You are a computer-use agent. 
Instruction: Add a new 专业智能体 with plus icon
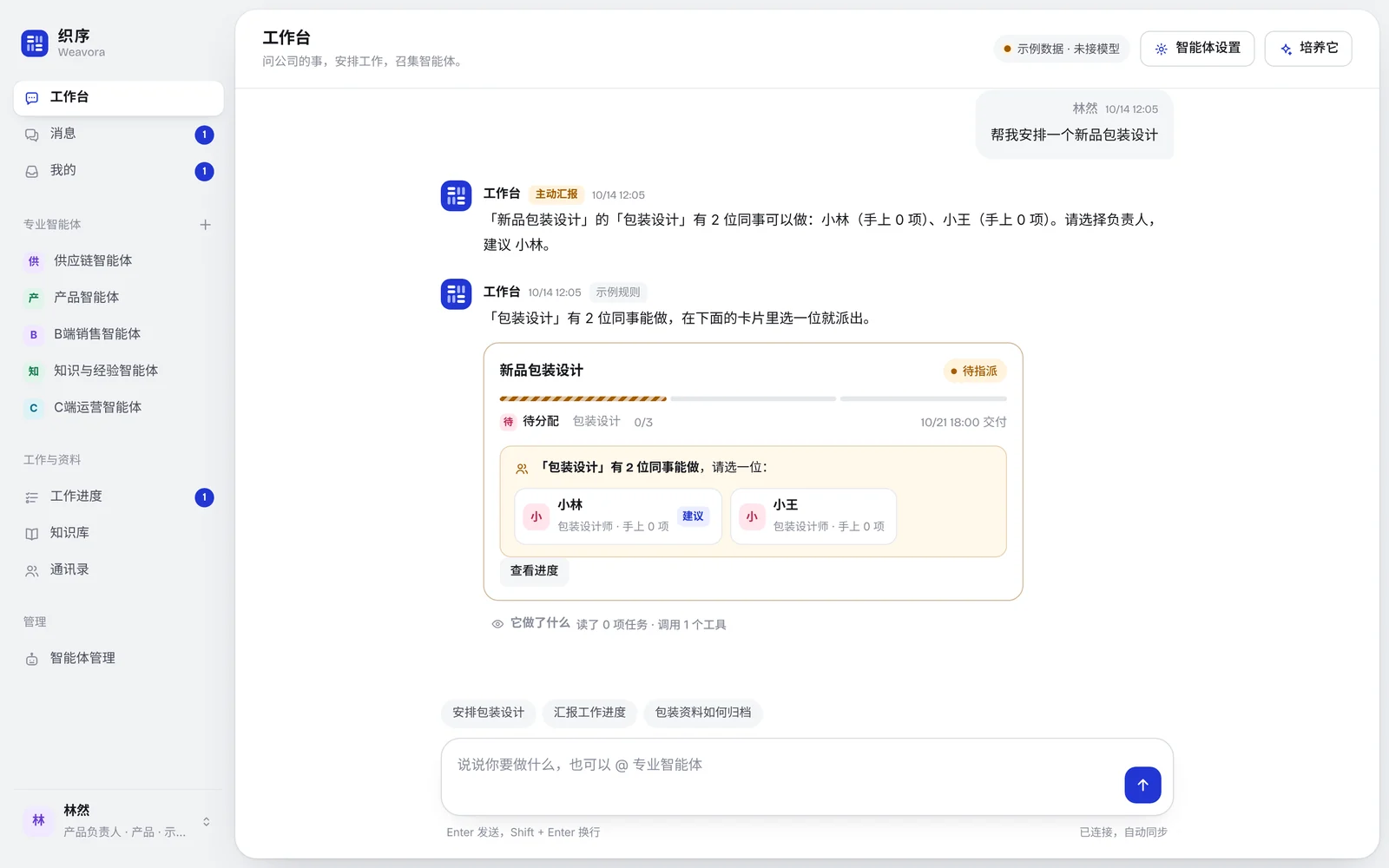(206, 225)
